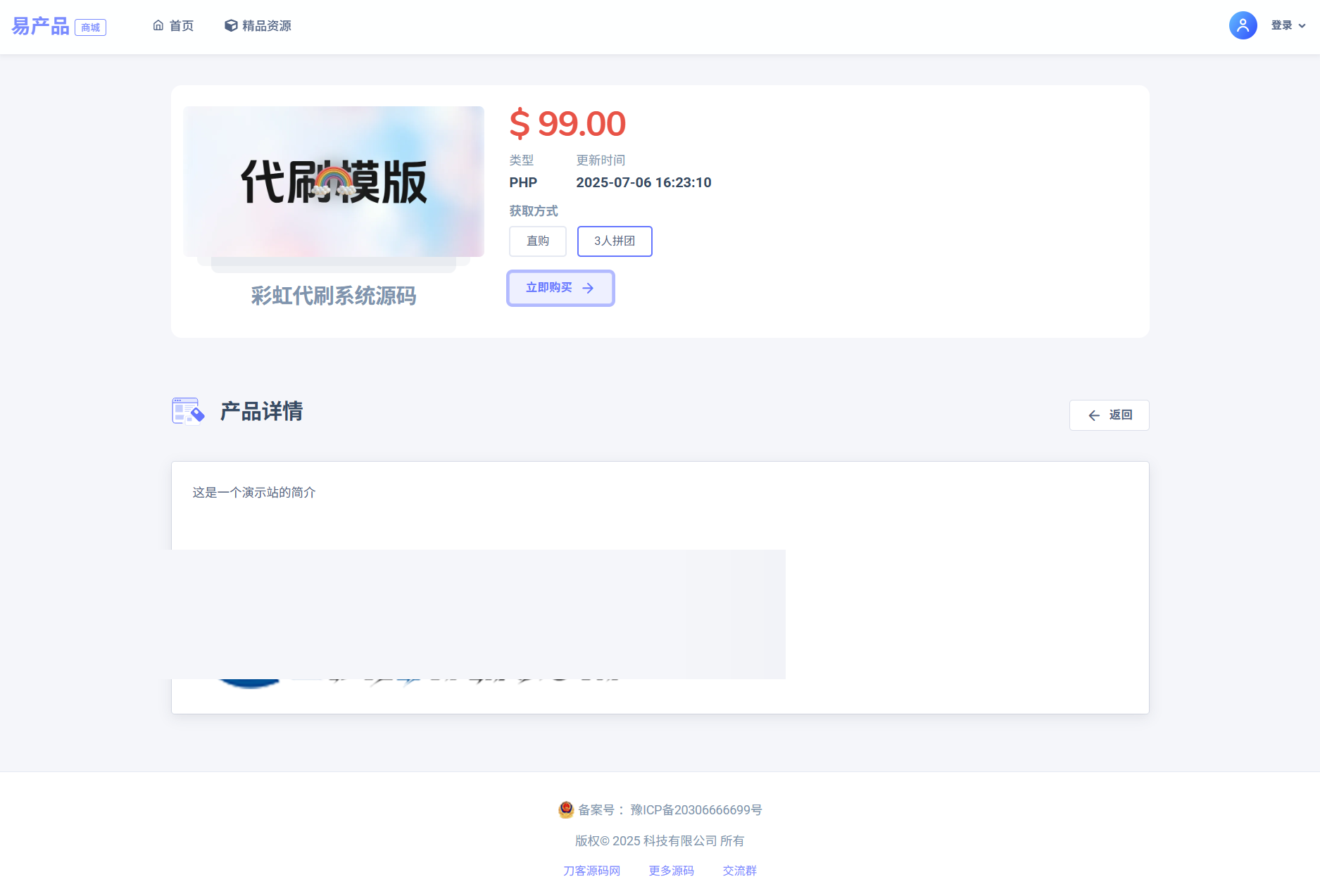Open the 更多源码 footer link
This screenshot has width=1320, height=896.
(x=671, y=871)
